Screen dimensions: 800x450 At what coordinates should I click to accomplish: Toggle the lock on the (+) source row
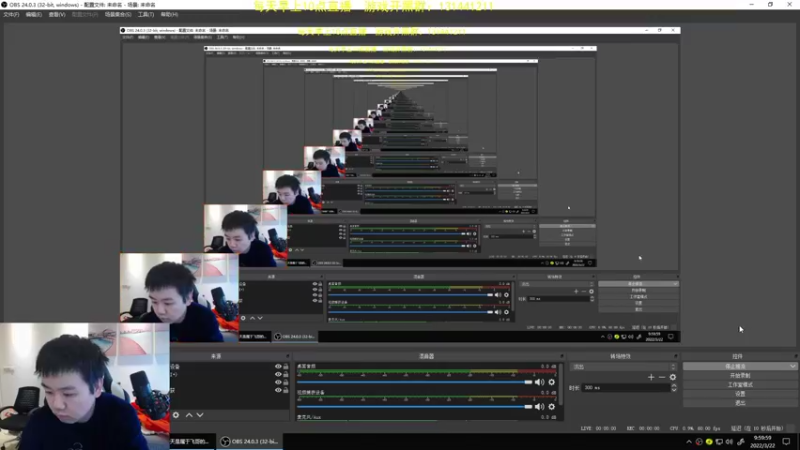click(286, 374)
